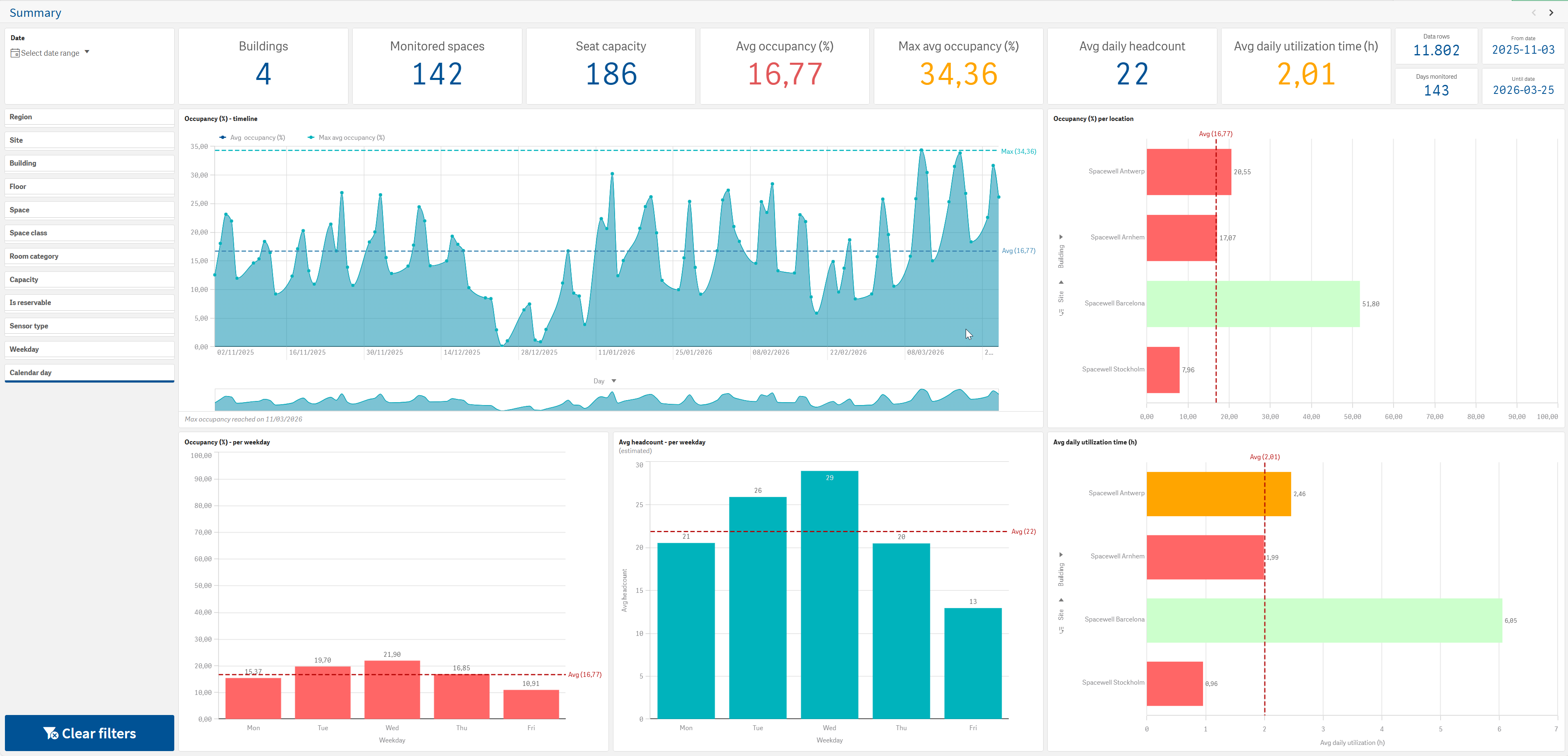The height and width of the screenshot is (756, 1568).
Task: Open the Calendar day filter
Action: 89,373
